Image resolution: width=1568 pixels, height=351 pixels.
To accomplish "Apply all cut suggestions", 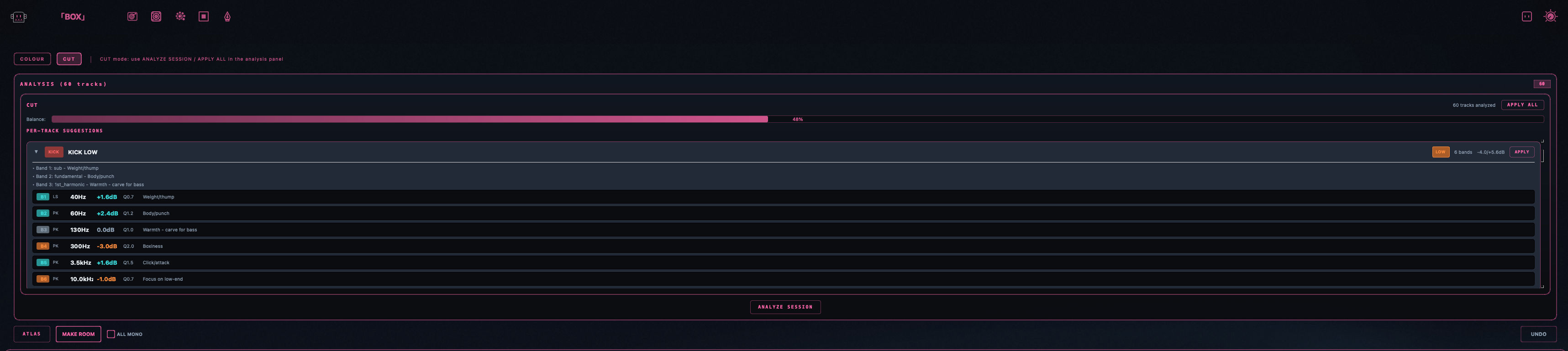I will click(1522, 105).
